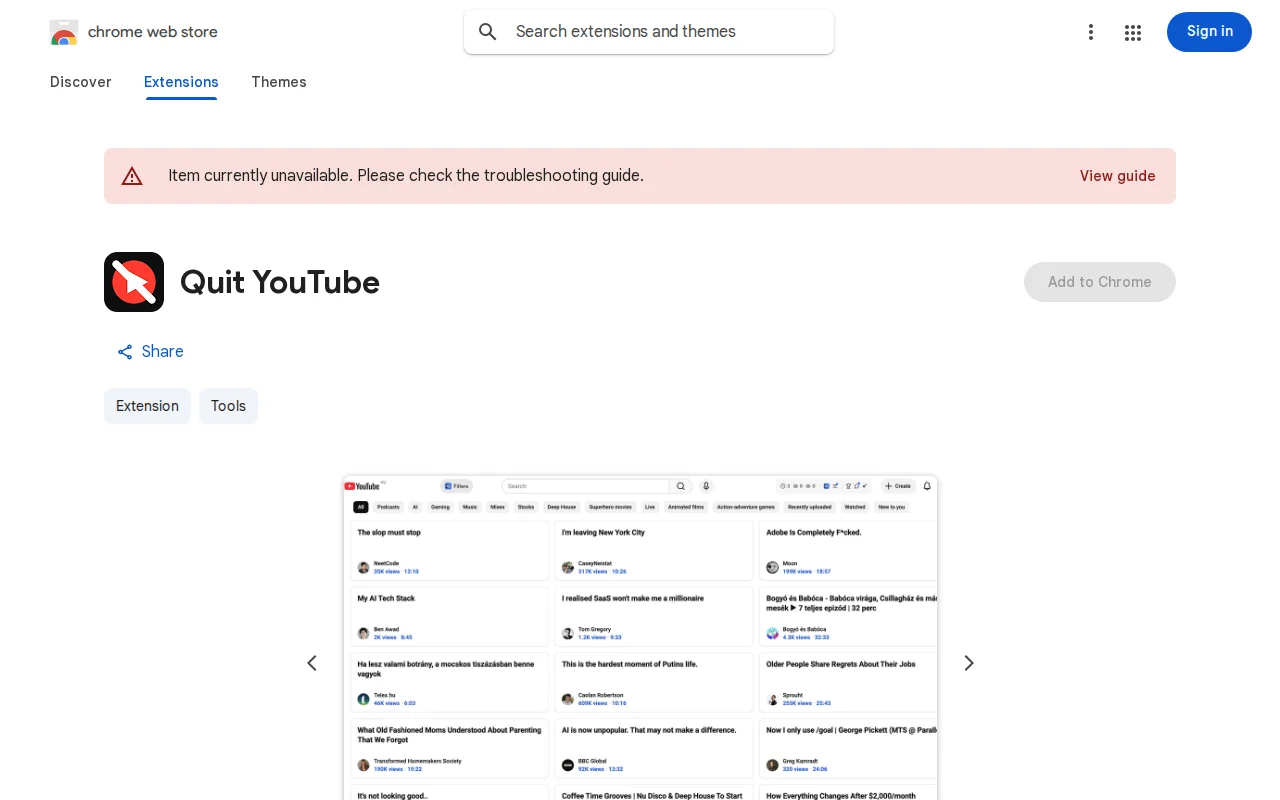The image size is (1280, 800).
Task: Click the share icon beside Share
Action: pos(125,352)
